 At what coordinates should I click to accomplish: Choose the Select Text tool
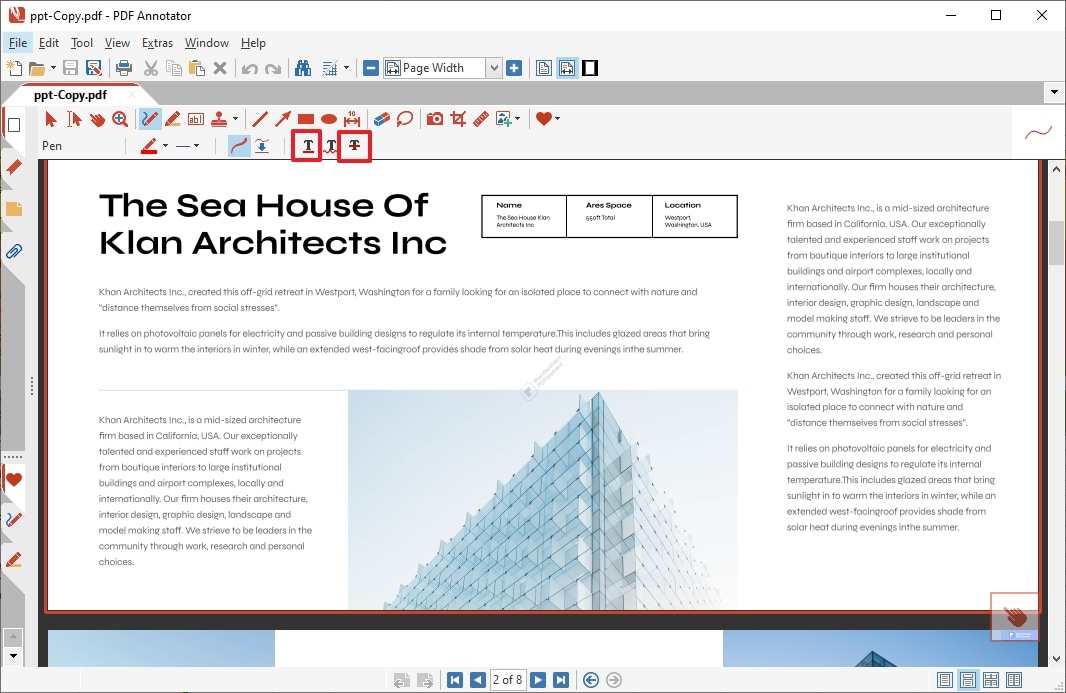click(x=74, y=119)
